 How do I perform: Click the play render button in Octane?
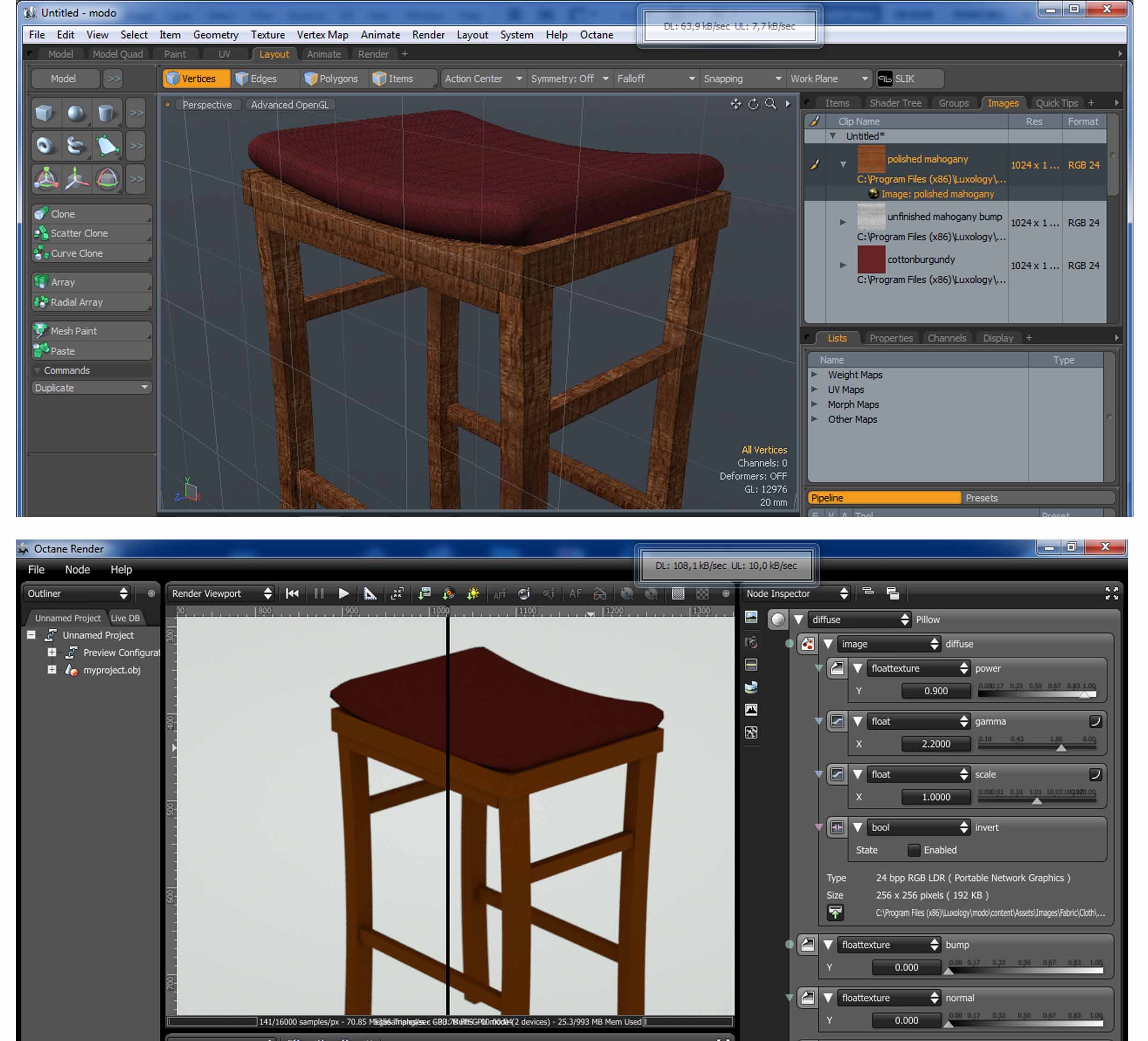(x=343, y=594)
